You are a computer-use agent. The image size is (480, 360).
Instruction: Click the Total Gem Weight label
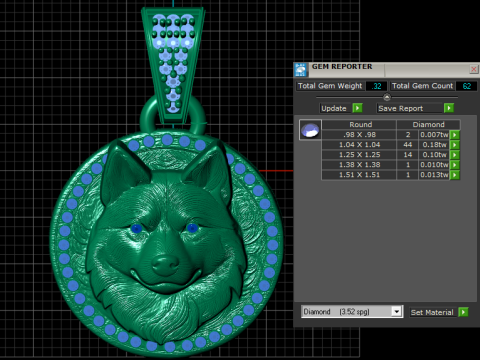pyautogui.click(x=330, y=86)
